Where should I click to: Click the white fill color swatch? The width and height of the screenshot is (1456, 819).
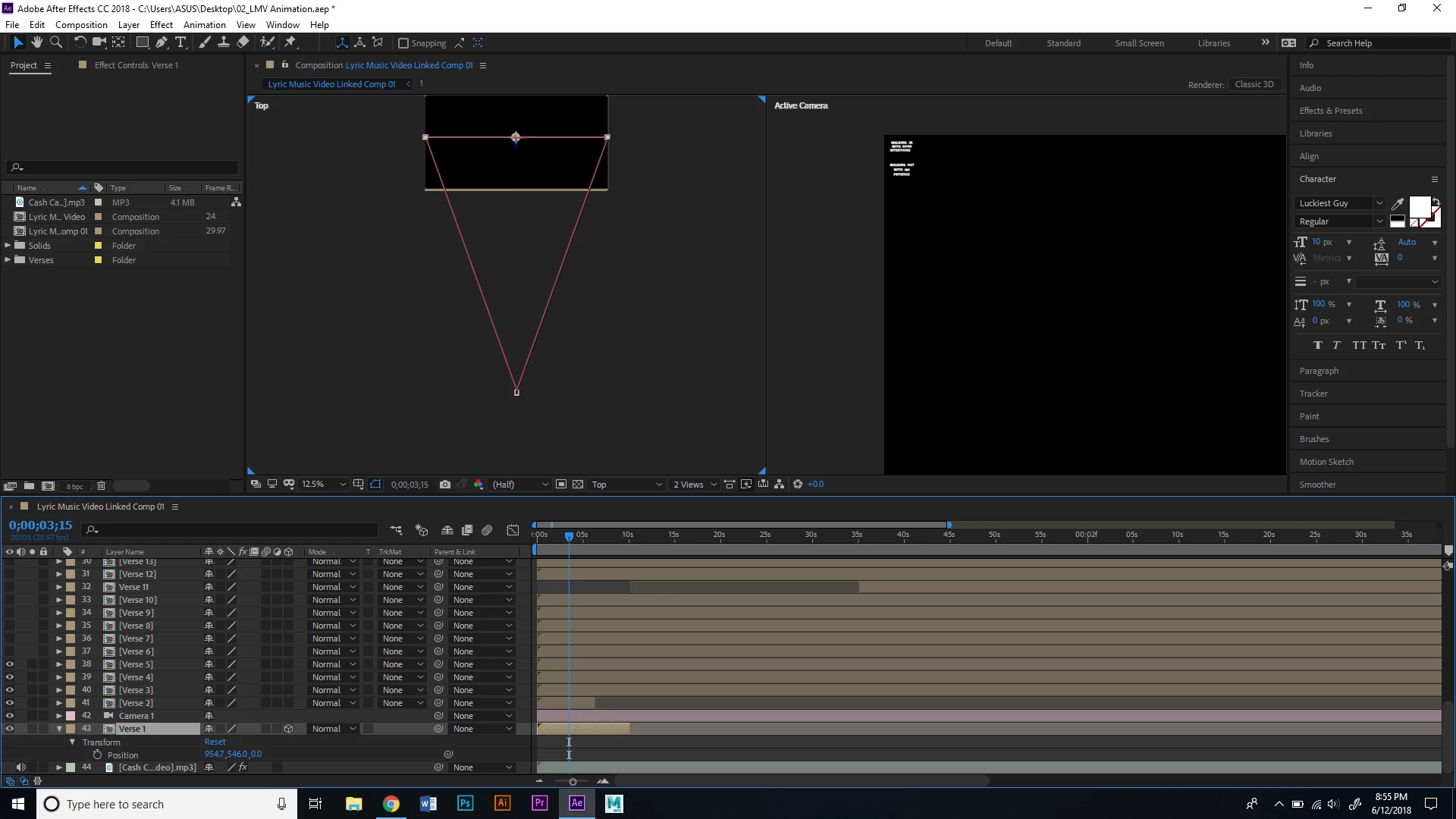[x=1419, y=206]
